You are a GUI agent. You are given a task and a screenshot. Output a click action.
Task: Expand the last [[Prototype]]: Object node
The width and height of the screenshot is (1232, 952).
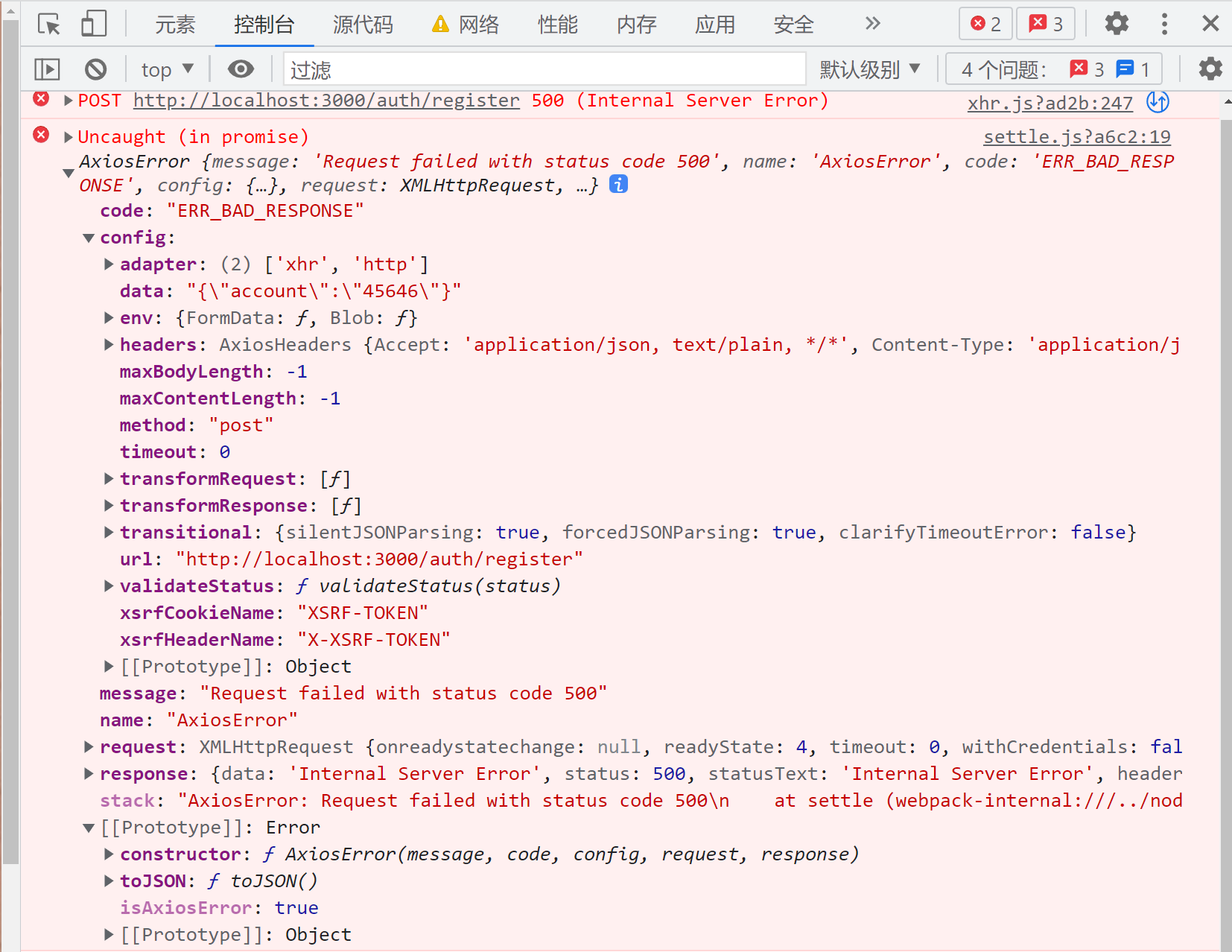pyautogui.click(x=109, y=935)
